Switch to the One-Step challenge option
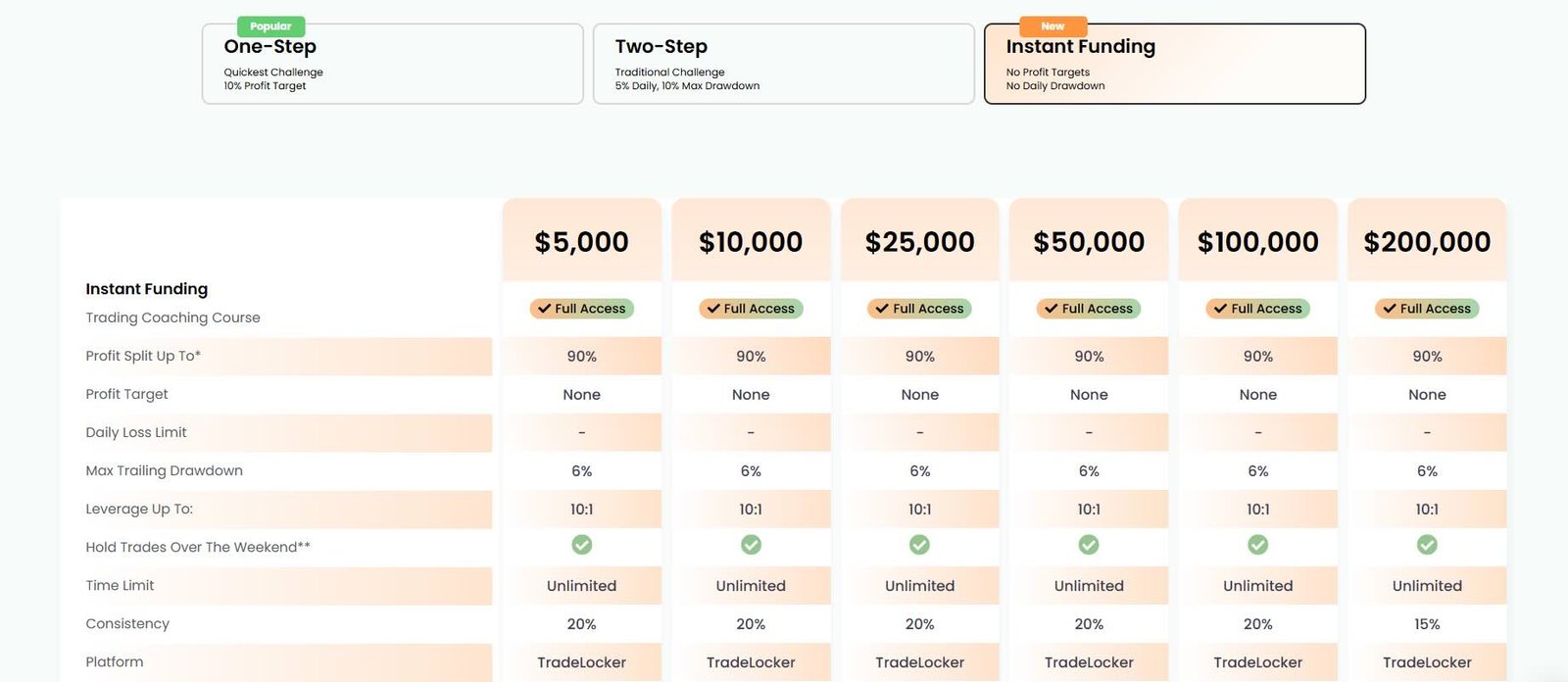1568x682 pixels. (391, 63)
